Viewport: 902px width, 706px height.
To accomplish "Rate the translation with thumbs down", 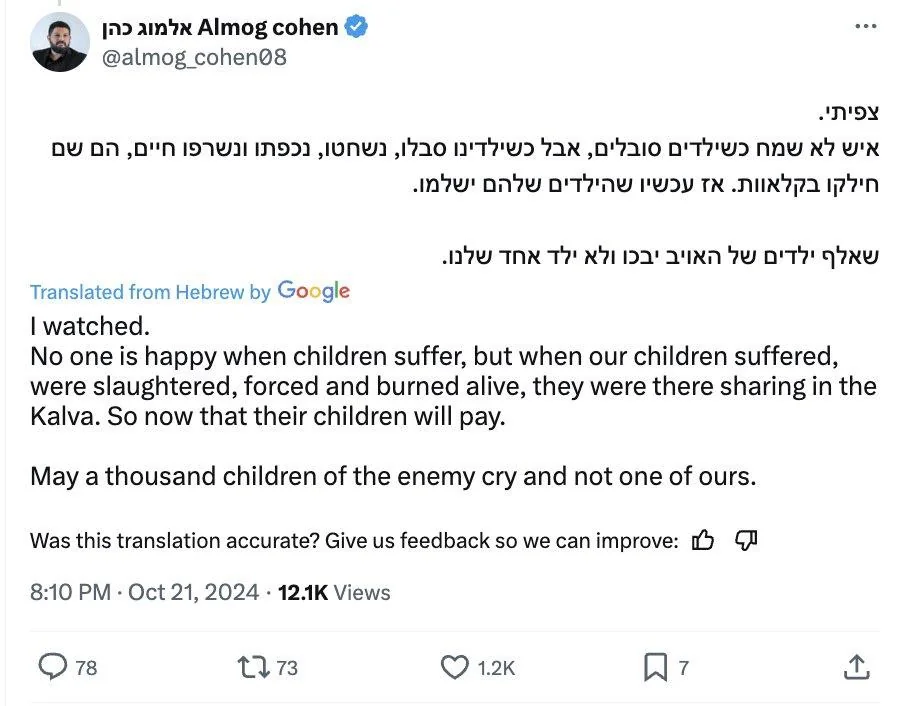I will (x=746, y=541).
